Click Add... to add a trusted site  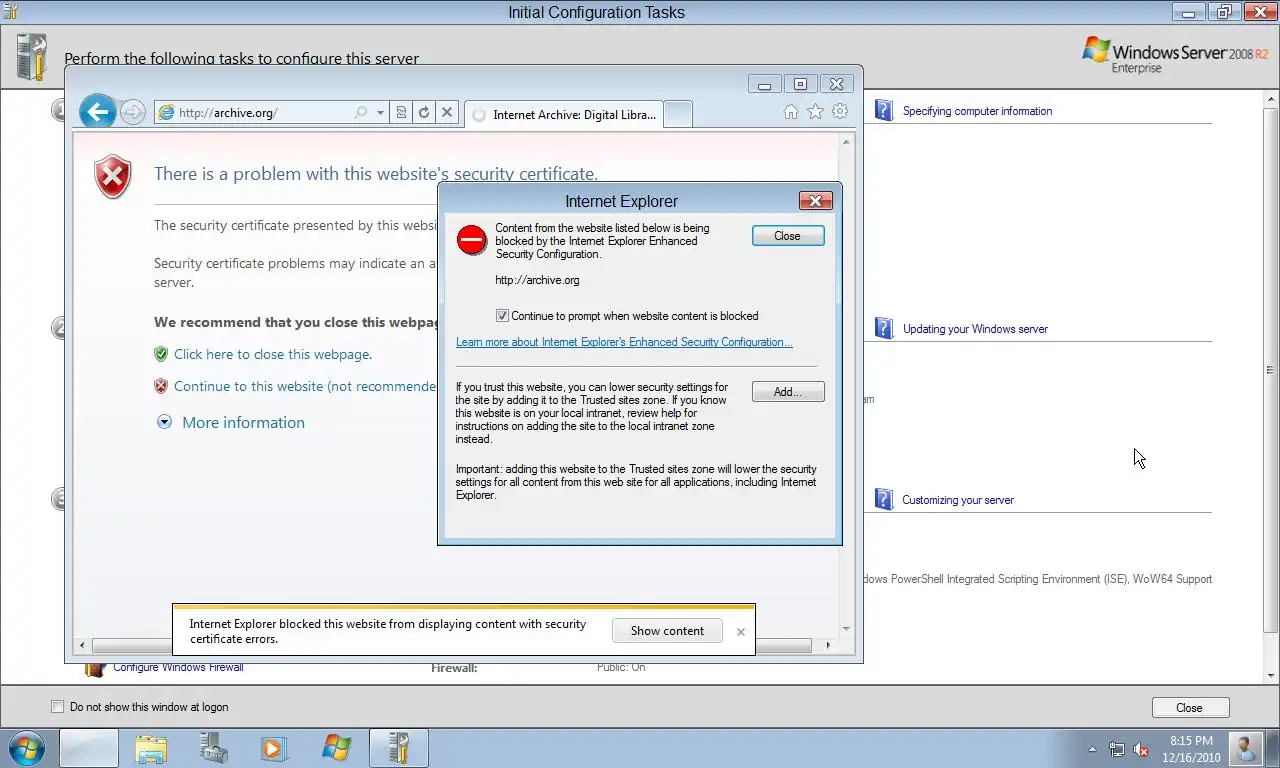point(788,392)
